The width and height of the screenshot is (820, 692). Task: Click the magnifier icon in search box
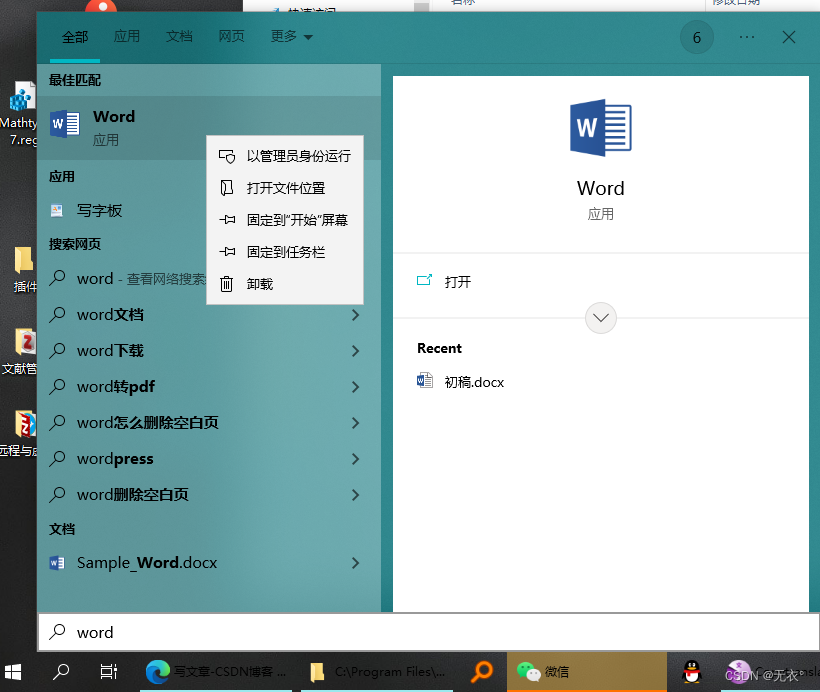58,632
